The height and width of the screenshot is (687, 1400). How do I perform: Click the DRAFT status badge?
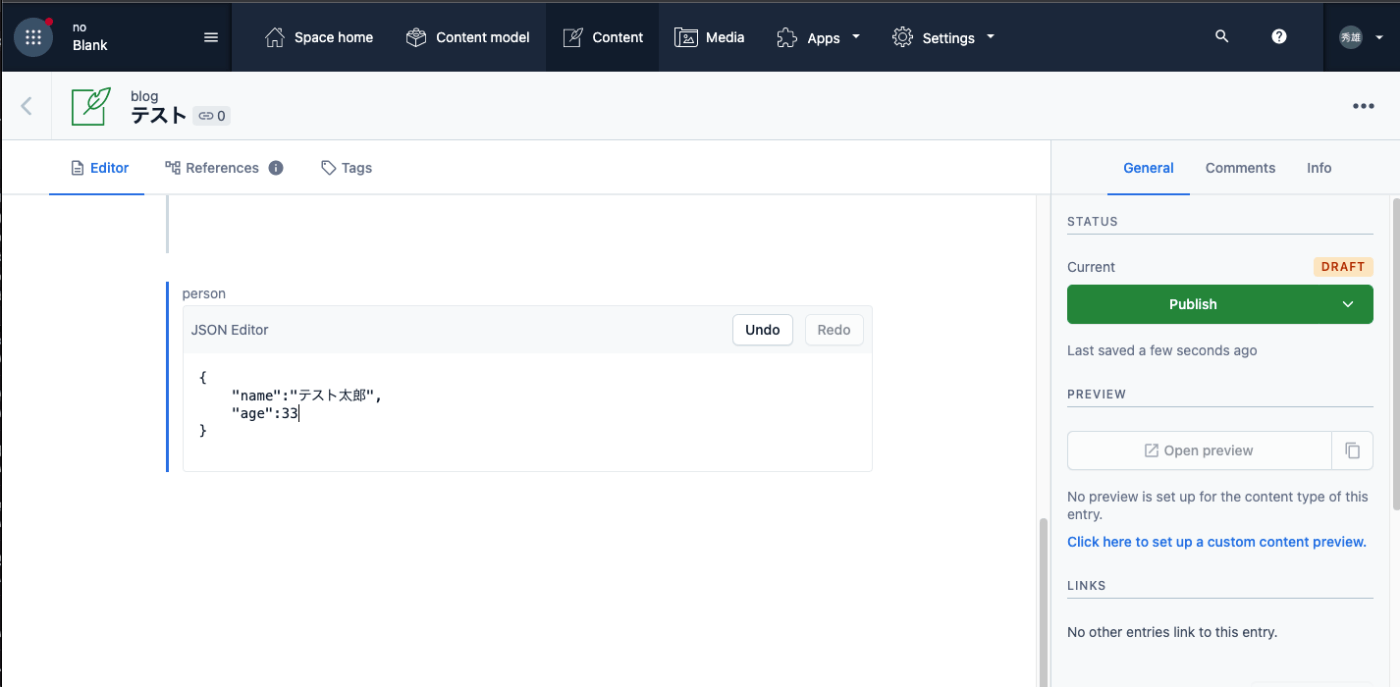[x=1343, y=267]
